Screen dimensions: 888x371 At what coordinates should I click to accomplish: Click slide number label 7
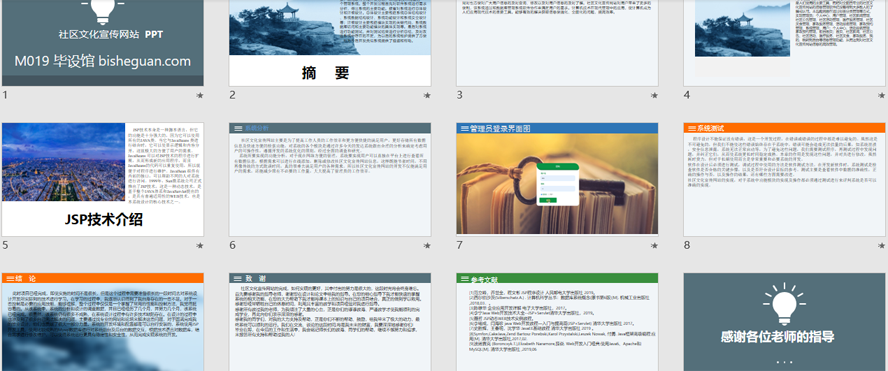pos(460,245)
